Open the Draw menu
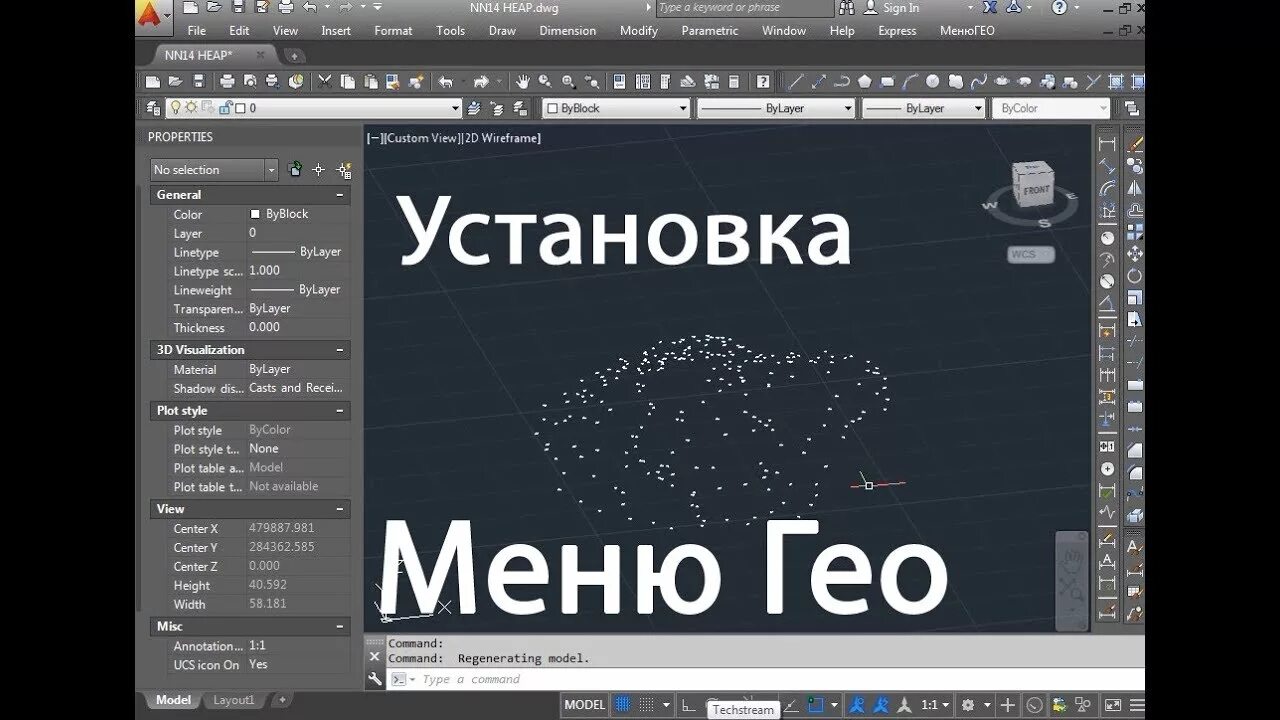Screen dimensions: 1280x720 coord(502,31)
